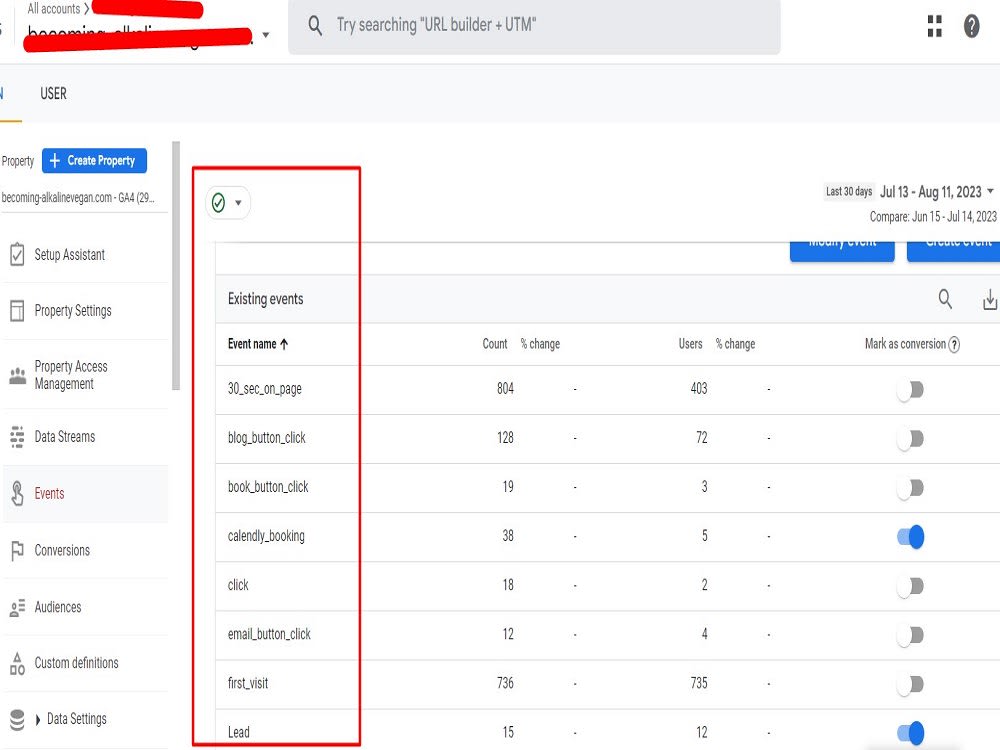Image resolution: width=1000 pixels, height=750 pixels.
Task: Click All accounts breadcrumb link
Action: point(54,8)
